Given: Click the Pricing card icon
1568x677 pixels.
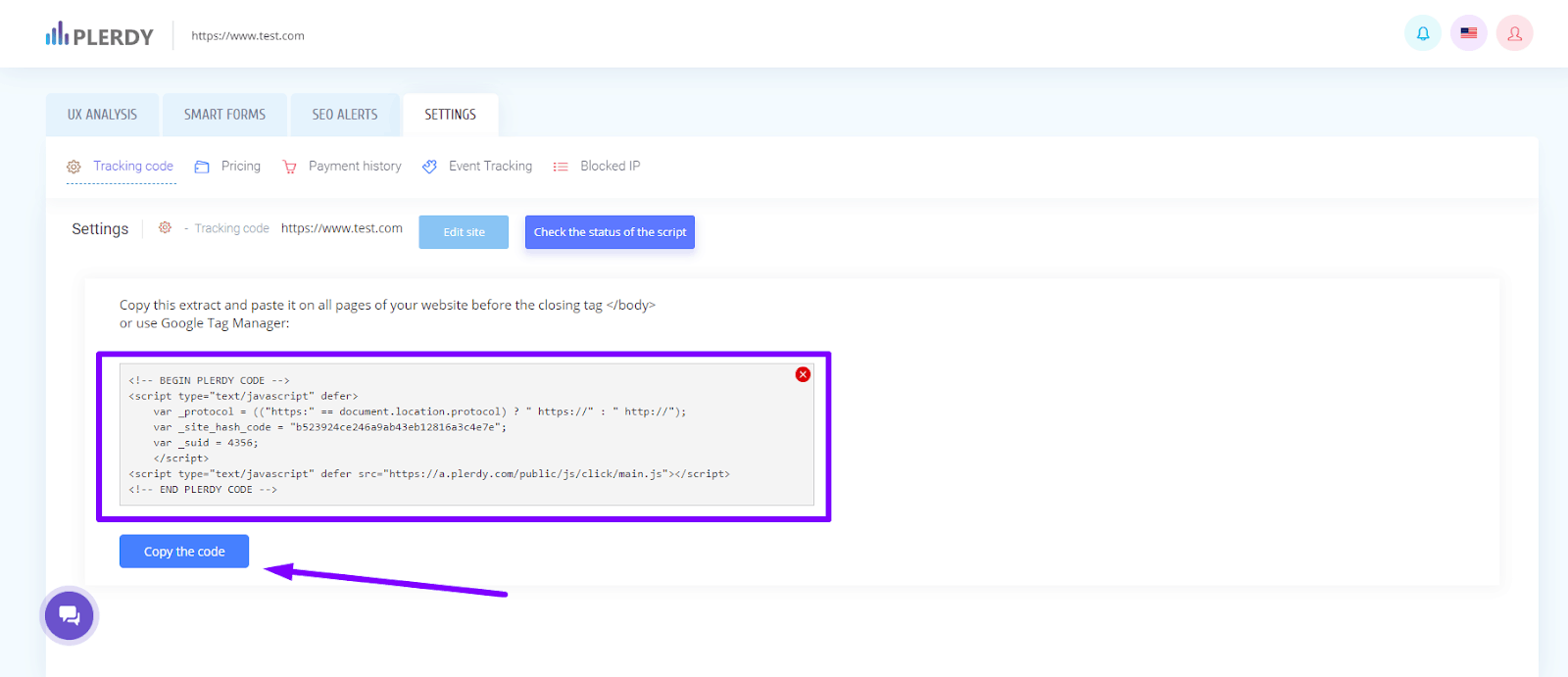Looking at the screenshot, I should point(202,167).
